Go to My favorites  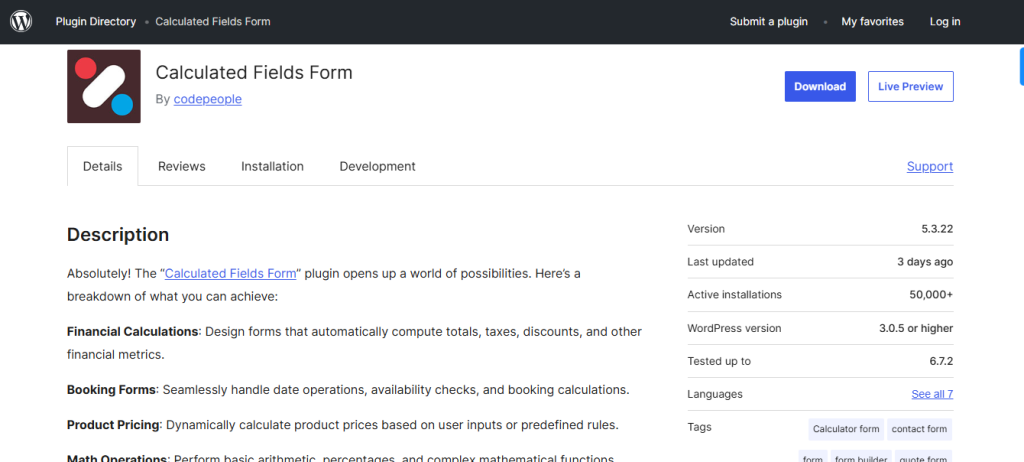point(872,22)
